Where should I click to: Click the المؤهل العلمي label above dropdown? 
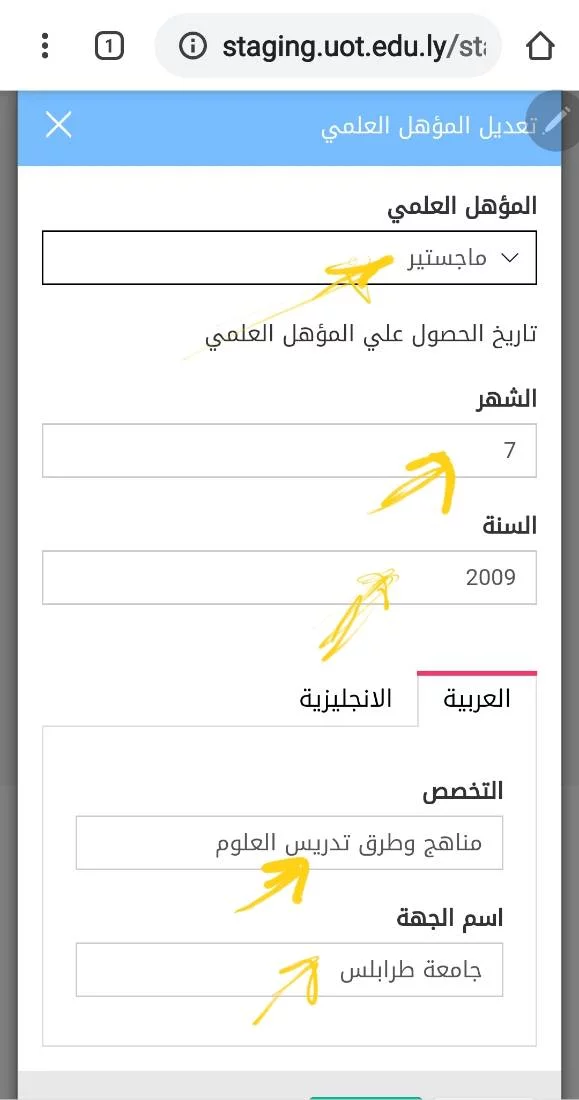pos(462,206)
